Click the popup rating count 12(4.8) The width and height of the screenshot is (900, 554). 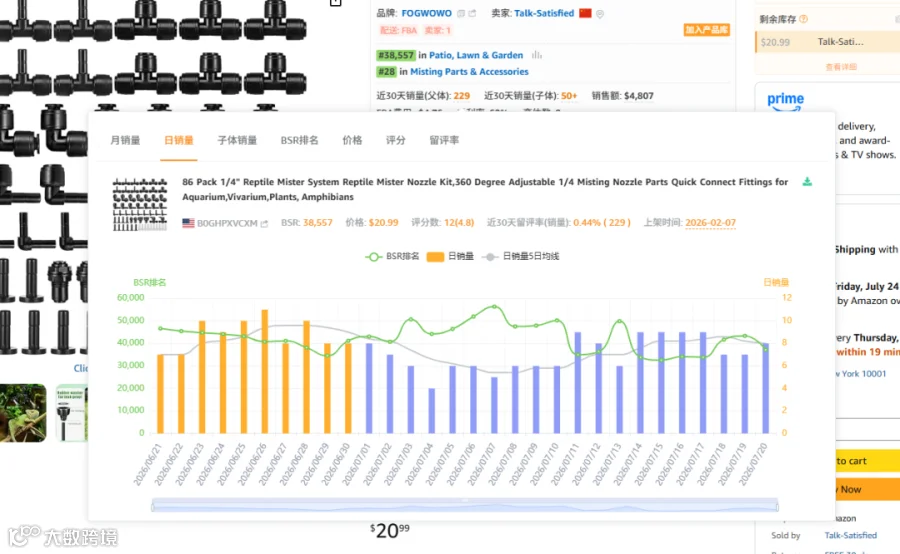[x=459, y=223]
